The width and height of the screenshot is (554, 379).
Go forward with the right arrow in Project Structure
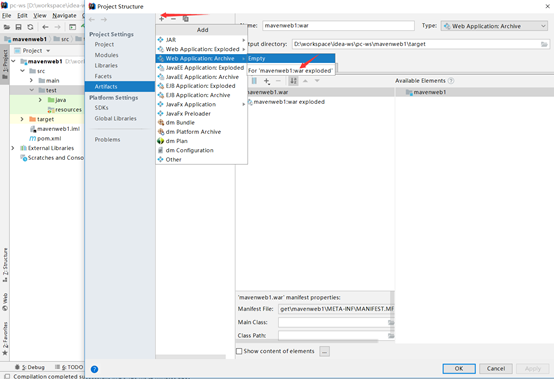point(104,19)
